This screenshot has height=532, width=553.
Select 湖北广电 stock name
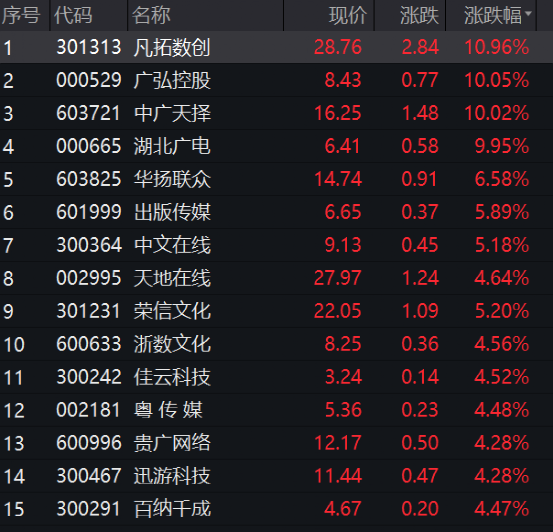pos(172,146)
